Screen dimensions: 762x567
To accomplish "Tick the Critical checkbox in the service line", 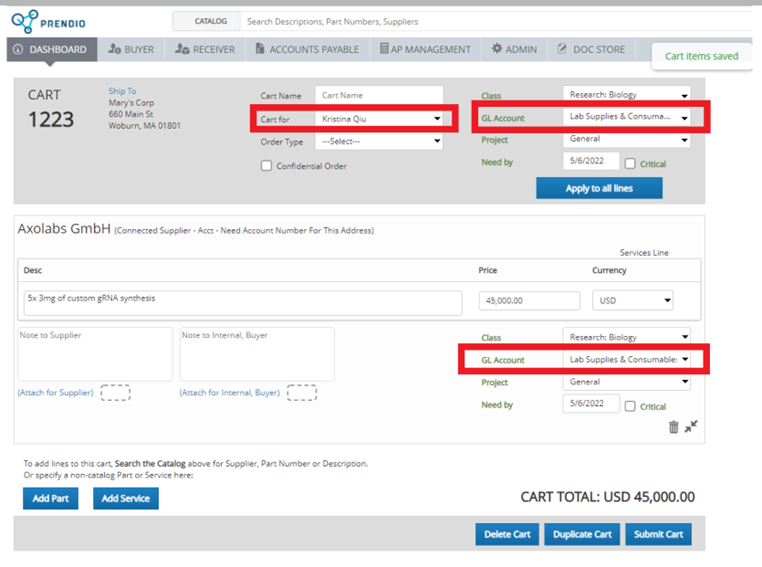I will click(630, 407).
